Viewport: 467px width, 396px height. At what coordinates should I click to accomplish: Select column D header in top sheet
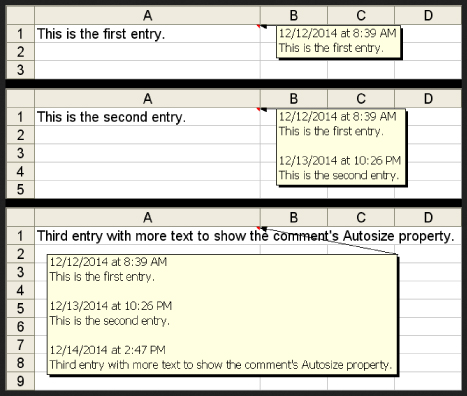[428, 15]
